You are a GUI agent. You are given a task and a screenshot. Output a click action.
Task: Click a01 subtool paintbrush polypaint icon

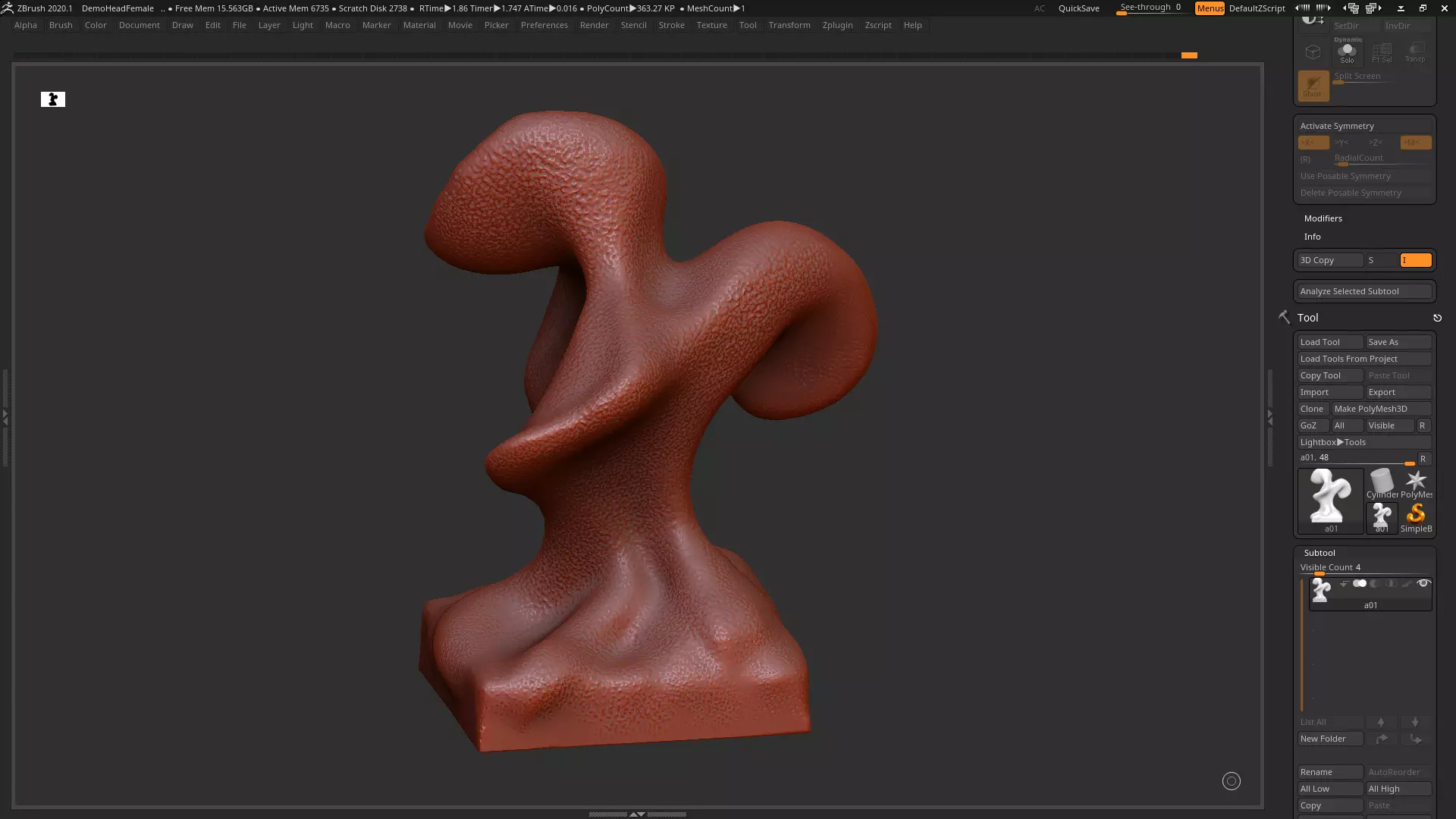click(x=1407, y=583)
